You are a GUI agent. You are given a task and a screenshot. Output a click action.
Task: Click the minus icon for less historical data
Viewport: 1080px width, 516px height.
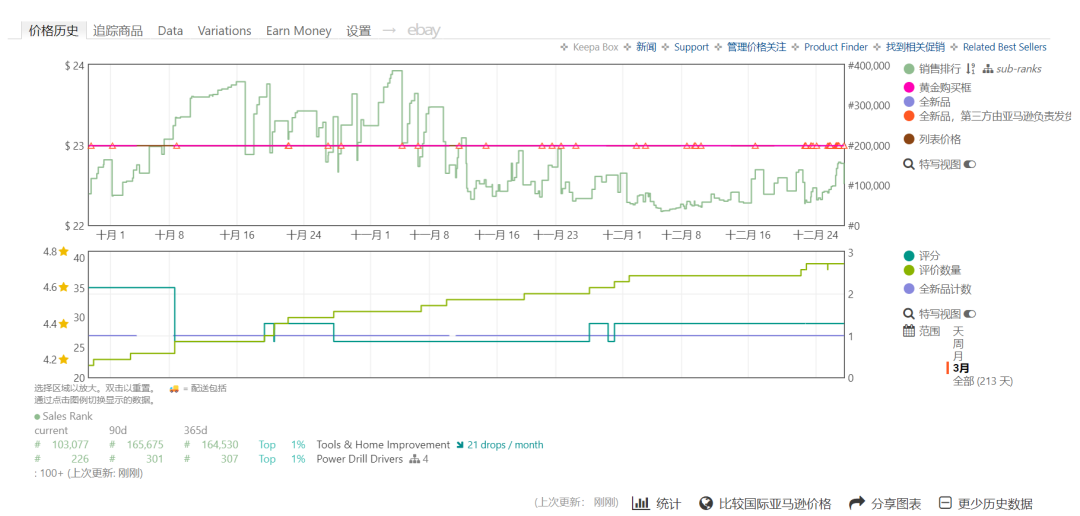coord(945,503)
